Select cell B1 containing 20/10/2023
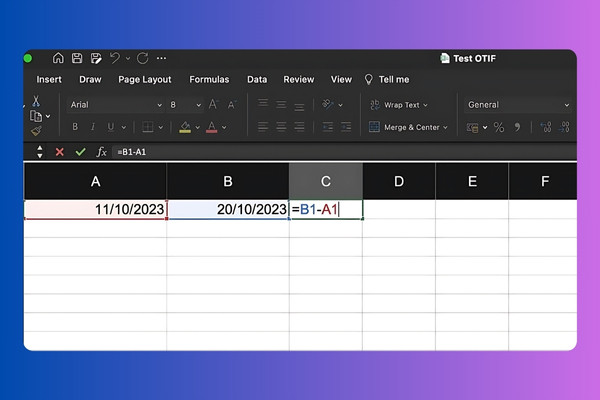This screenshot has width=600, height=400. point(228,209)
